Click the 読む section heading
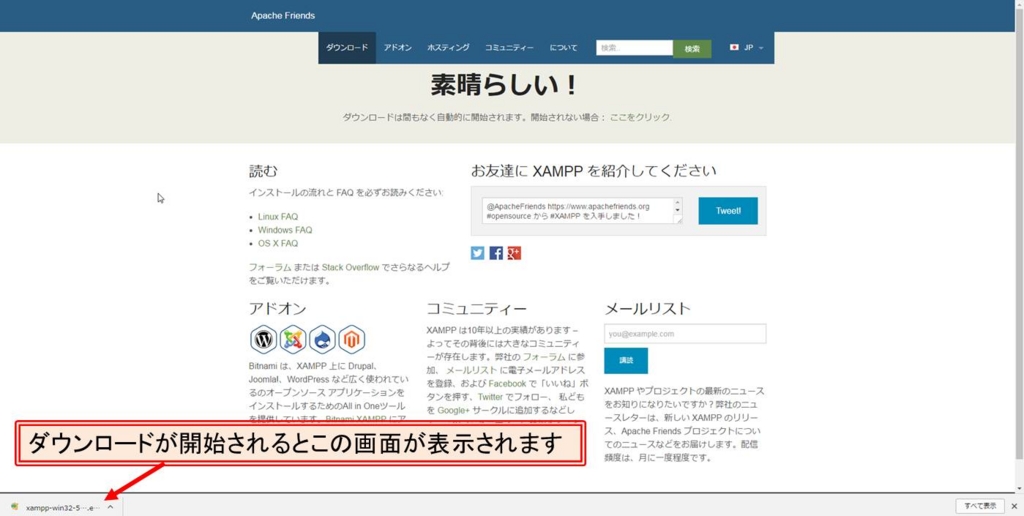 pyautogui.click(x=263, y=171)
